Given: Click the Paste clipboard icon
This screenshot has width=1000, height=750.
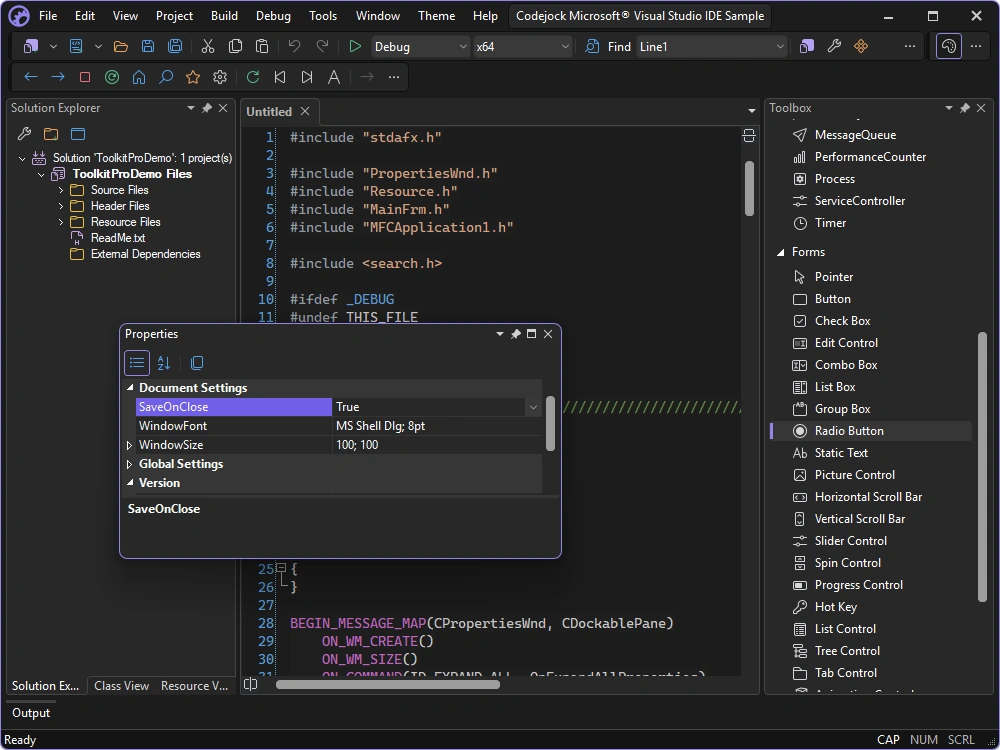Looking at the screenshot, I should click(261, 47).
